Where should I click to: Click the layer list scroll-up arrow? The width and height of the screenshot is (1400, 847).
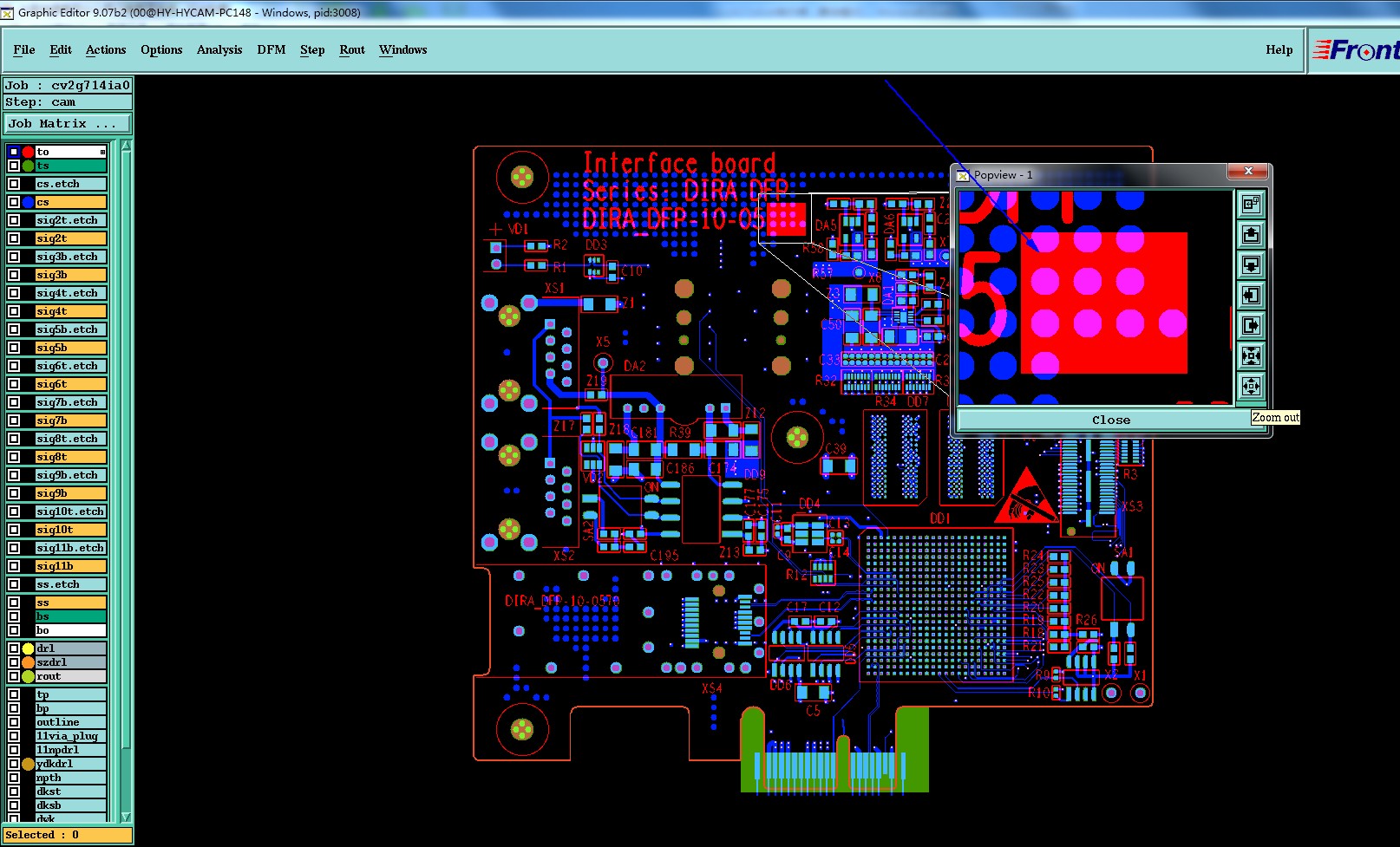click(x=126, y=147)
